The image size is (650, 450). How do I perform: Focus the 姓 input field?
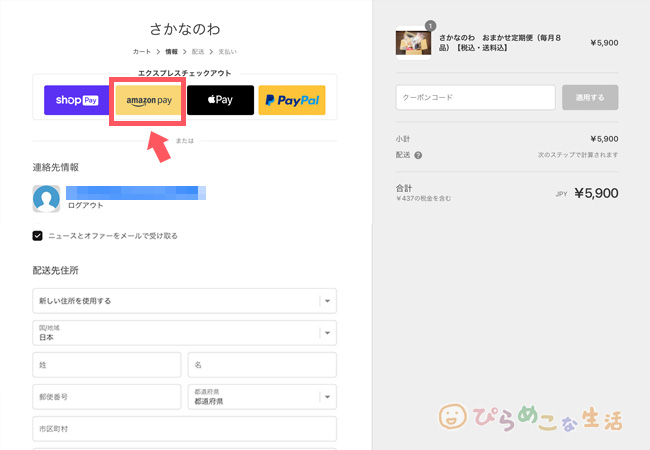point(107,365)
